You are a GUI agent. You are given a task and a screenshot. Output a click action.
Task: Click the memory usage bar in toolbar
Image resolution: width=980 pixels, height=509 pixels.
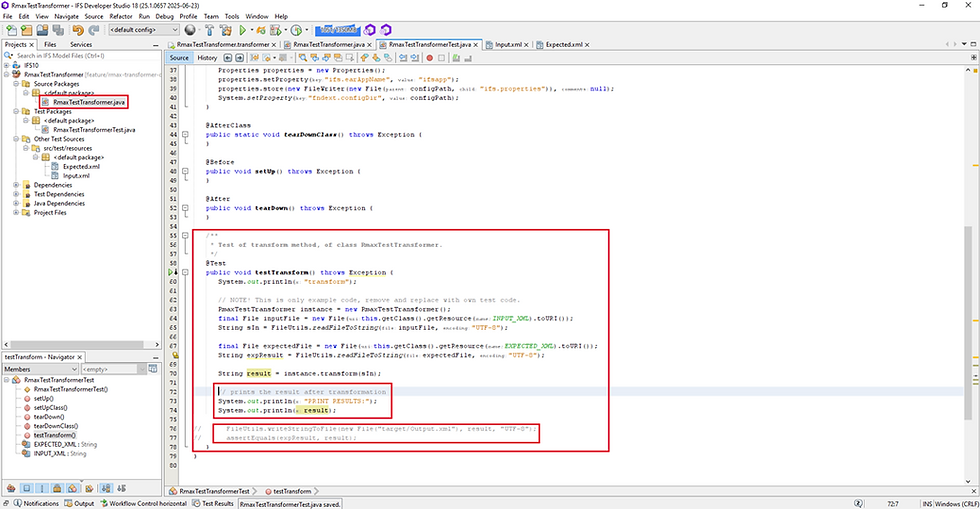[337, 29]
